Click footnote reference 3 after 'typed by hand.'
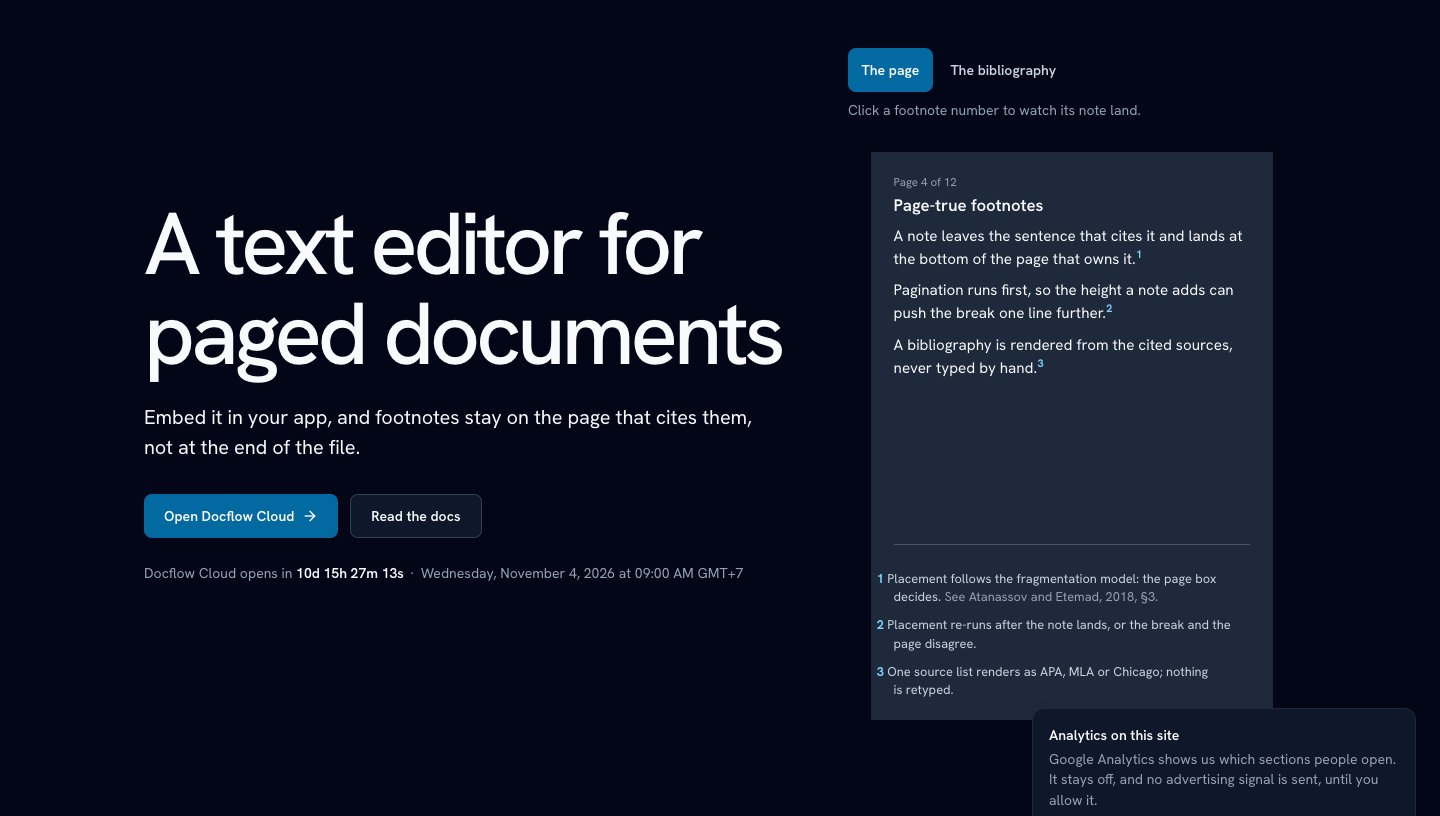Screen dimensions: 1440x816 [1040, 364]
